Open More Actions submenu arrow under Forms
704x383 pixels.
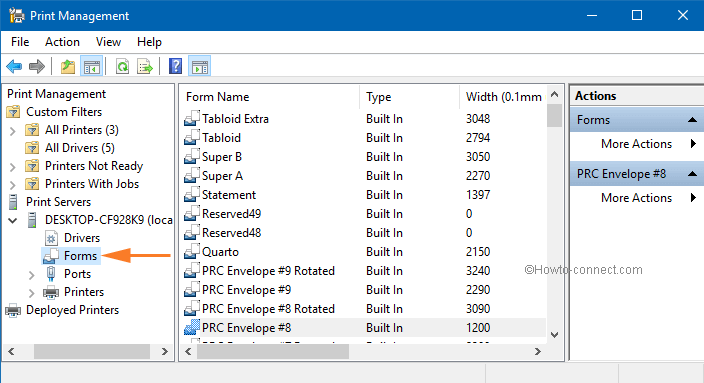click(693, 144)
